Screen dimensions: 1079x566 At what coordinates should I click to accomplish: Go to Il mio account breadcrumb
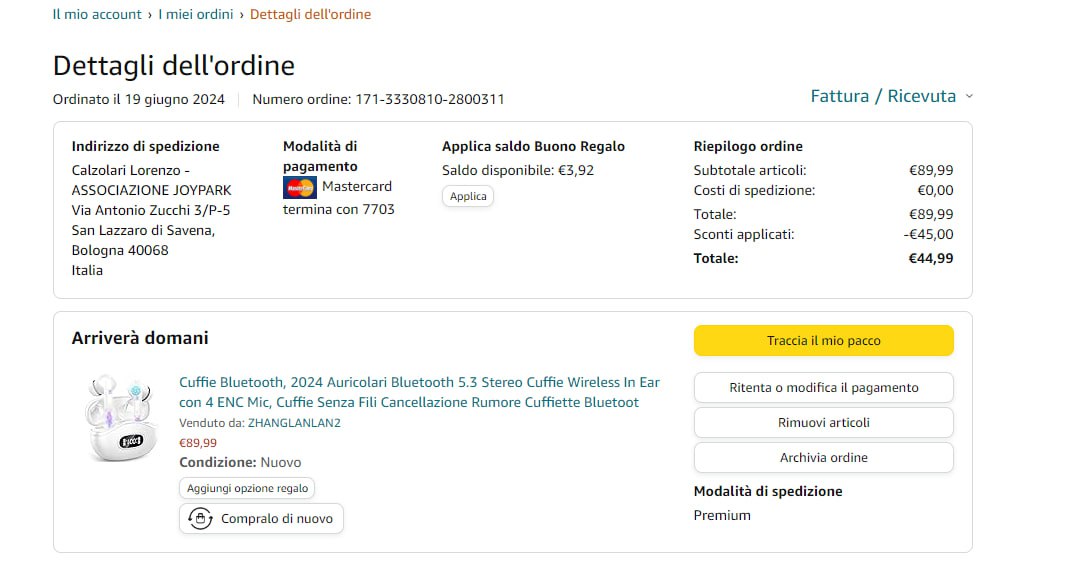(x=97, y=14)
